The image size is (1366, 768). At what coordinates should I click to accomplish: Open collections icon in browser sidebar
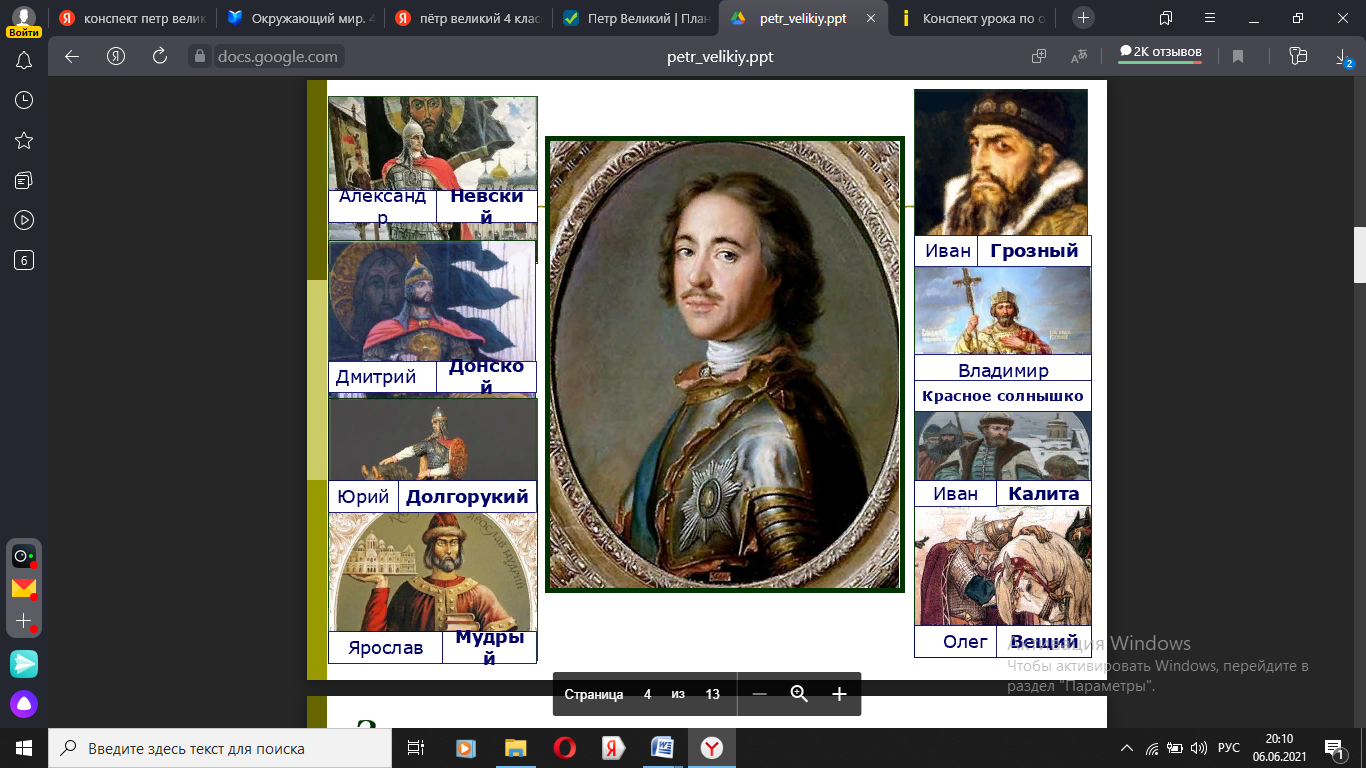coord(24,180)
